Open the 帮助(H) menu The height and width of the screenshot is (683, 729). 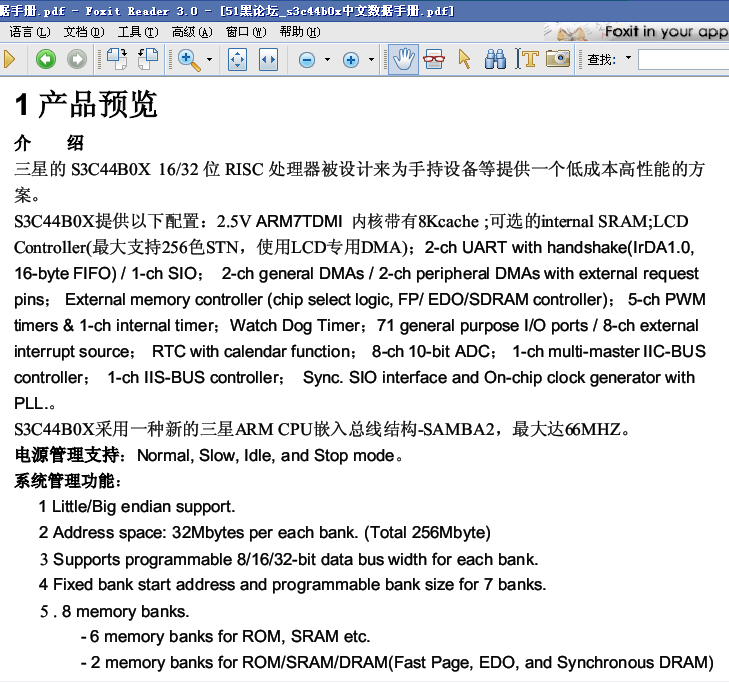(300, 32)
